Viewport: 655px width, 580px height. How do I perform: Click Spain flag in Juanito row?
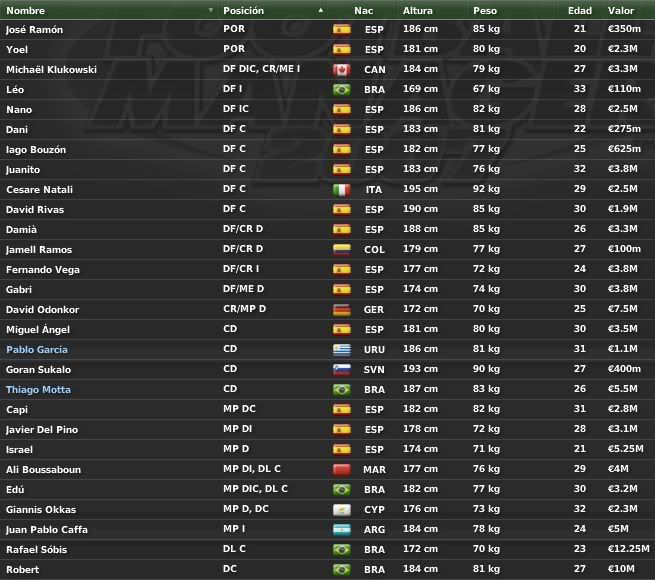[342, 170]
